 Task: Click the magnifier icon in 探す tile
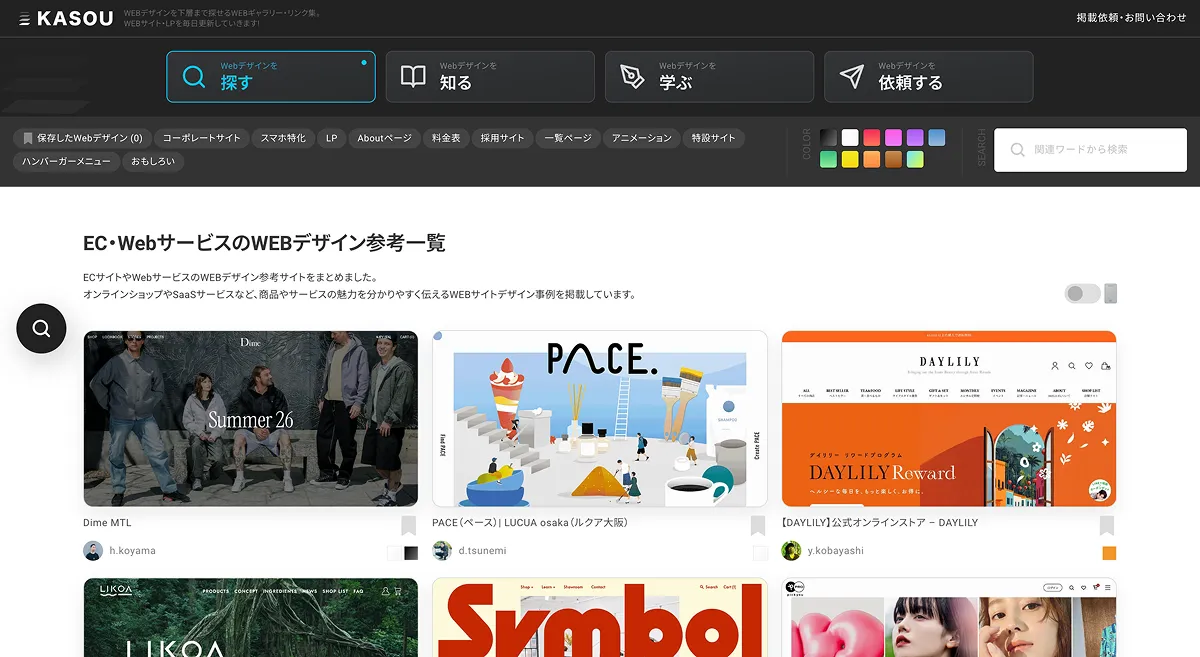[x=194, y=77]
